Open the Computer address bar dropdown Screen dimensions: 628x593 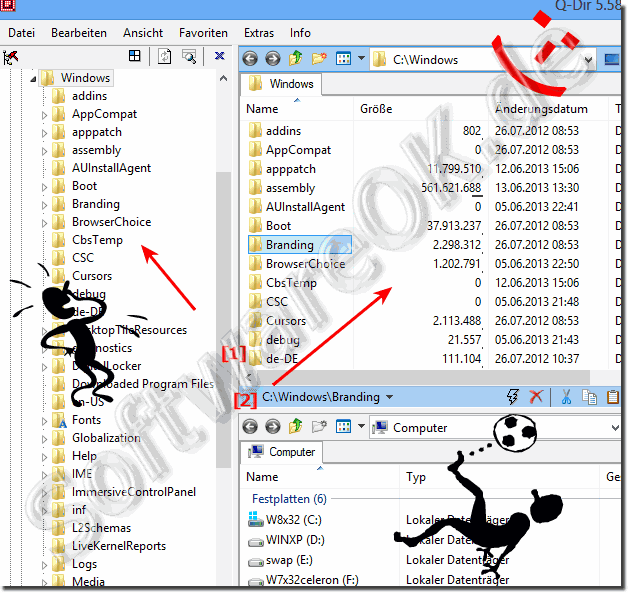pos(615,428)
